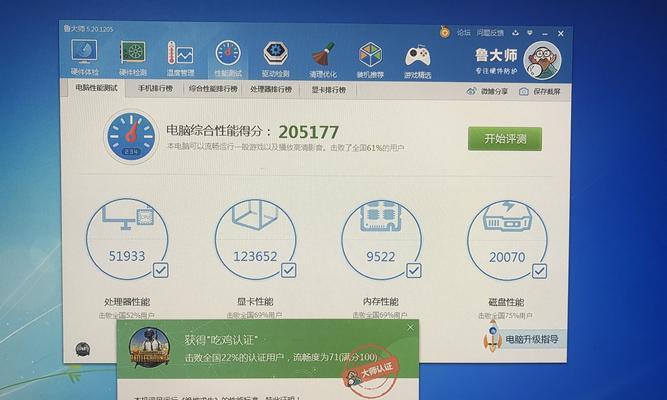Click the processor performance icon above 51933
Image resolution: width=667 pixels, height=400 pixels.
click(x=128, y=216)
